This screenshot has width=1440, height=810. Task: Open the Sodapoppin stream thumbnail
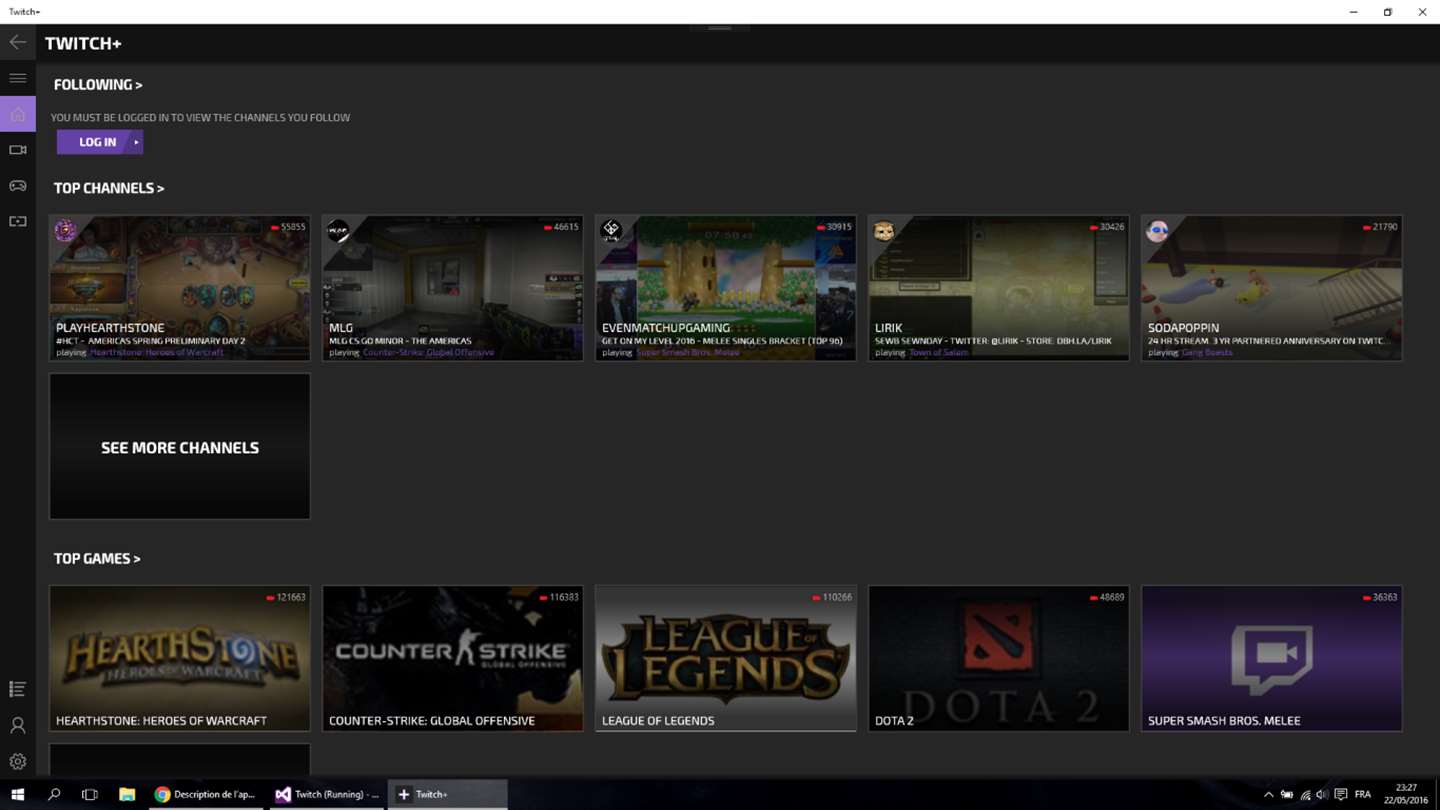pos(1272,288)
